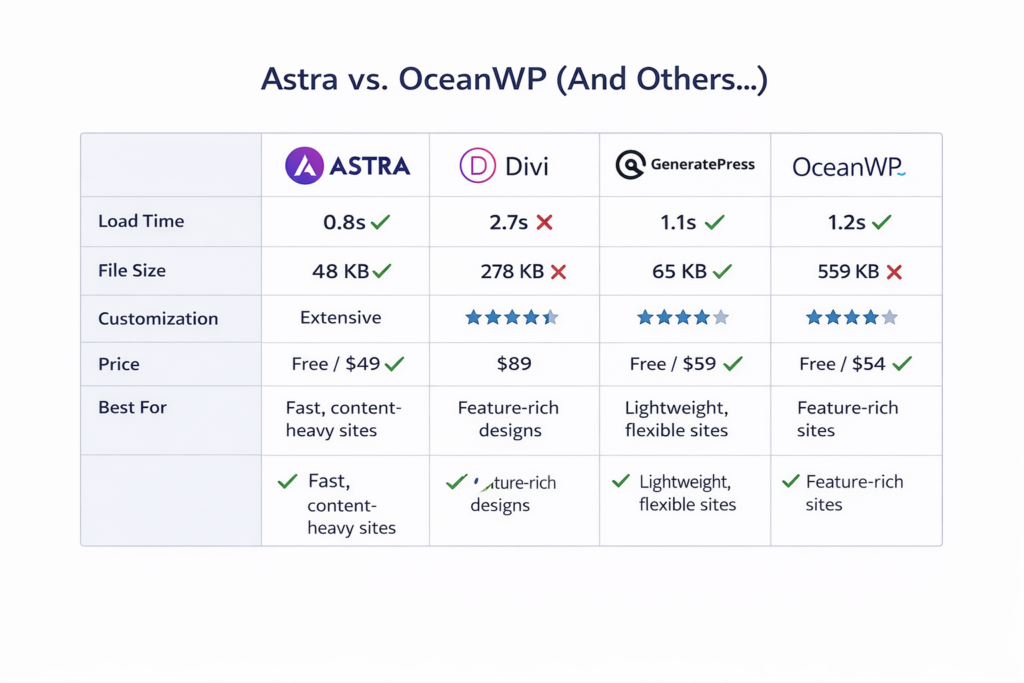Click checkmark next to bottom Lightweight, flexible sites
This screenshot has width=1024, height=683.
(621, 481)
